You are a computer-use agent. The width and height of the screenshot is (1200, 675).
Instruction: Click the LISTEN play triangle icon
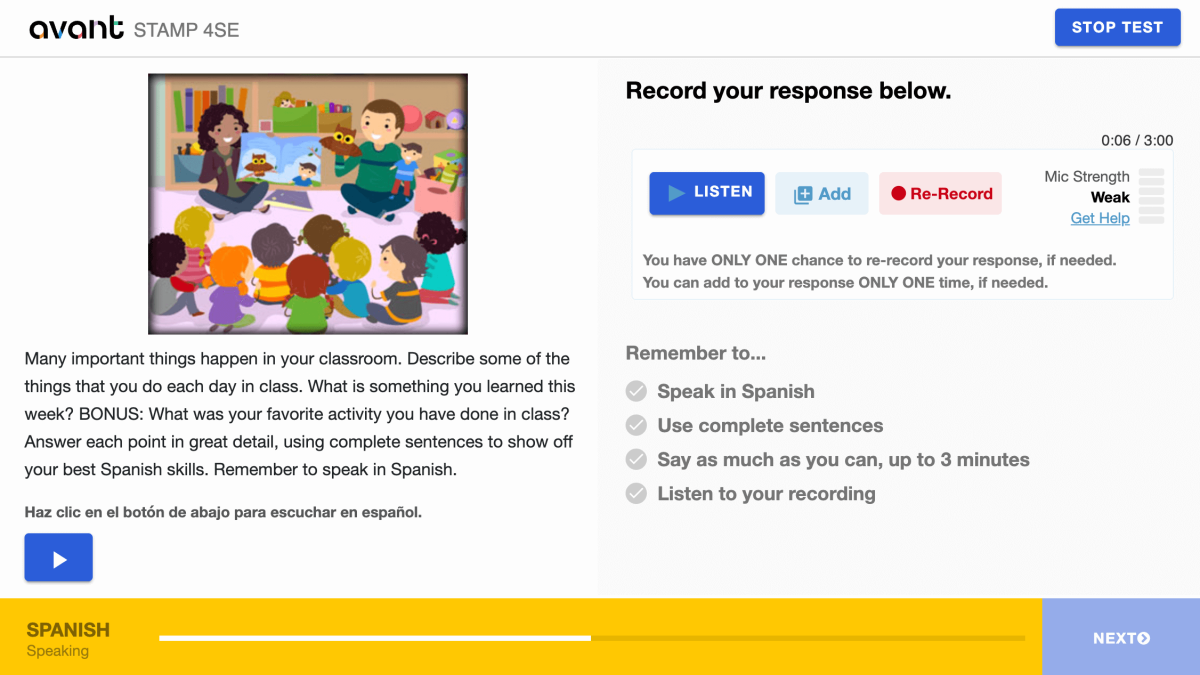click(677, 193)
